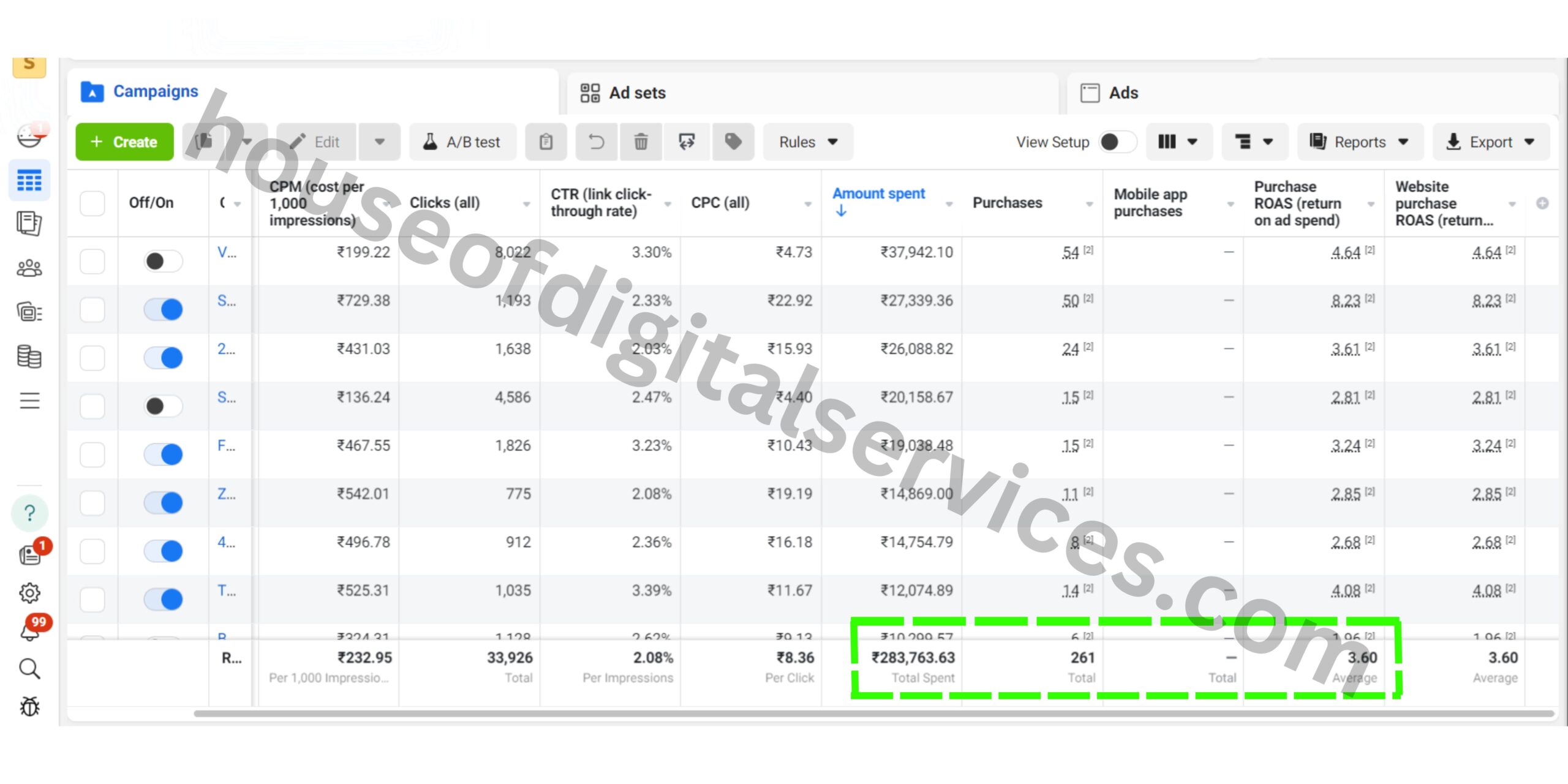Click the A/B test flask button
Screen dimensions: 1568x784
pyautogui.click(x=462, y=142)
